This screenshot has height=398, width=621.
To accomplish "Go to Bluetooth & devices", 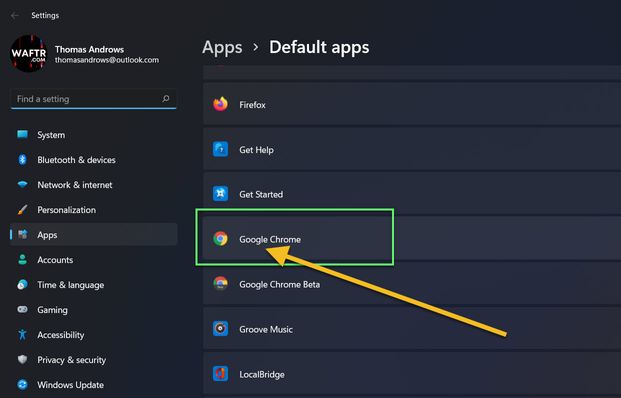I will [x=93, y=160].
